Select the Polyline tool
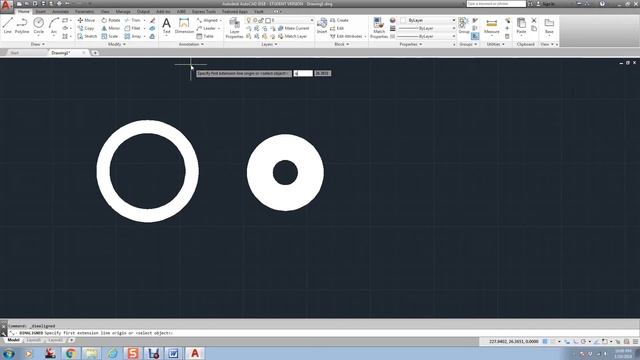Image resolution: width=640 pixels, height=360 pixels. tap(22, 25)
